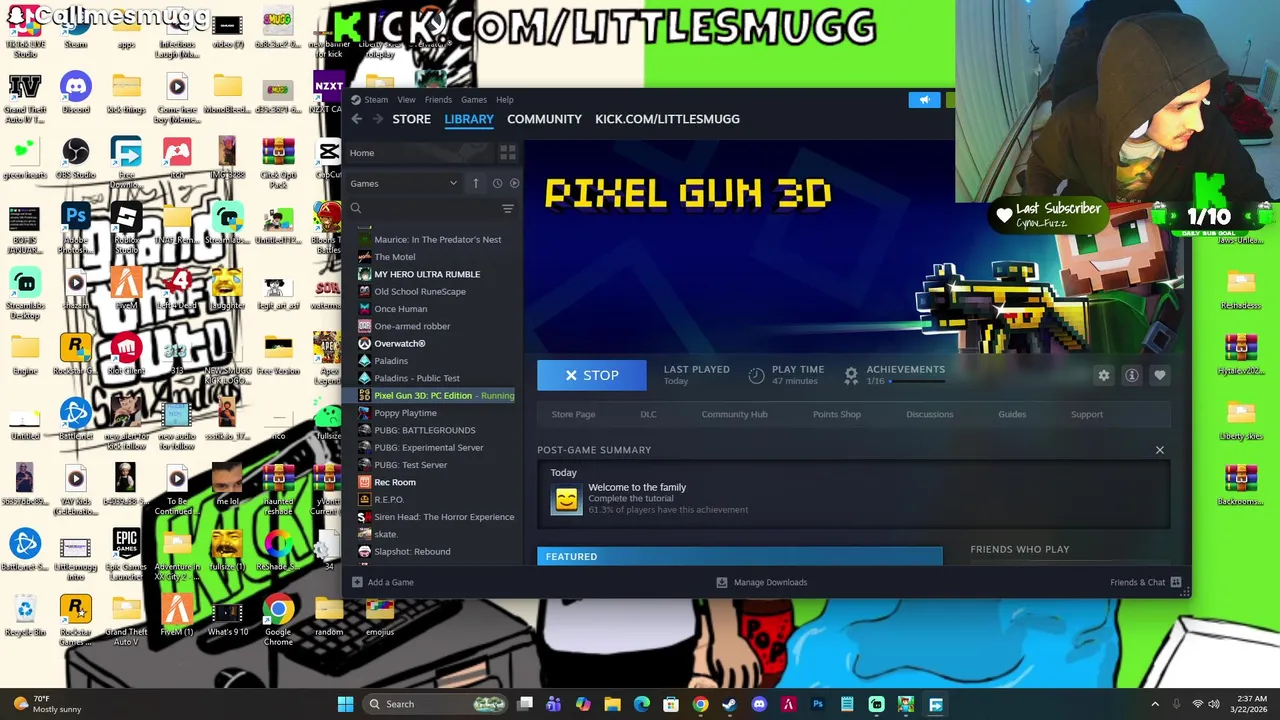Open the Discussions link
1280x720 pixels.
point(930,414)
